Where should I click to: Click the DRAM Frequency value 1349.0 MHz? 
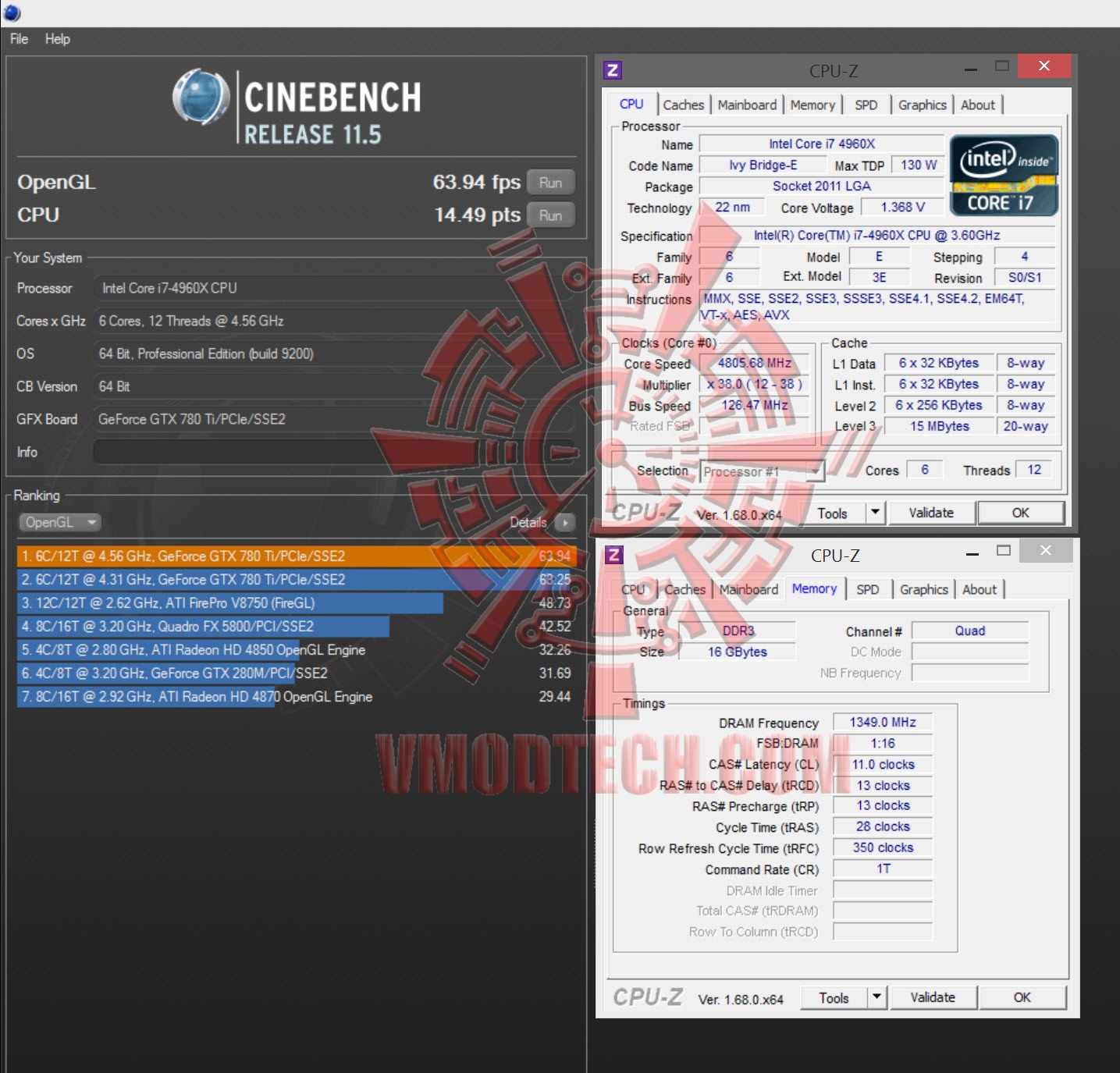click(x=883, y=723)
